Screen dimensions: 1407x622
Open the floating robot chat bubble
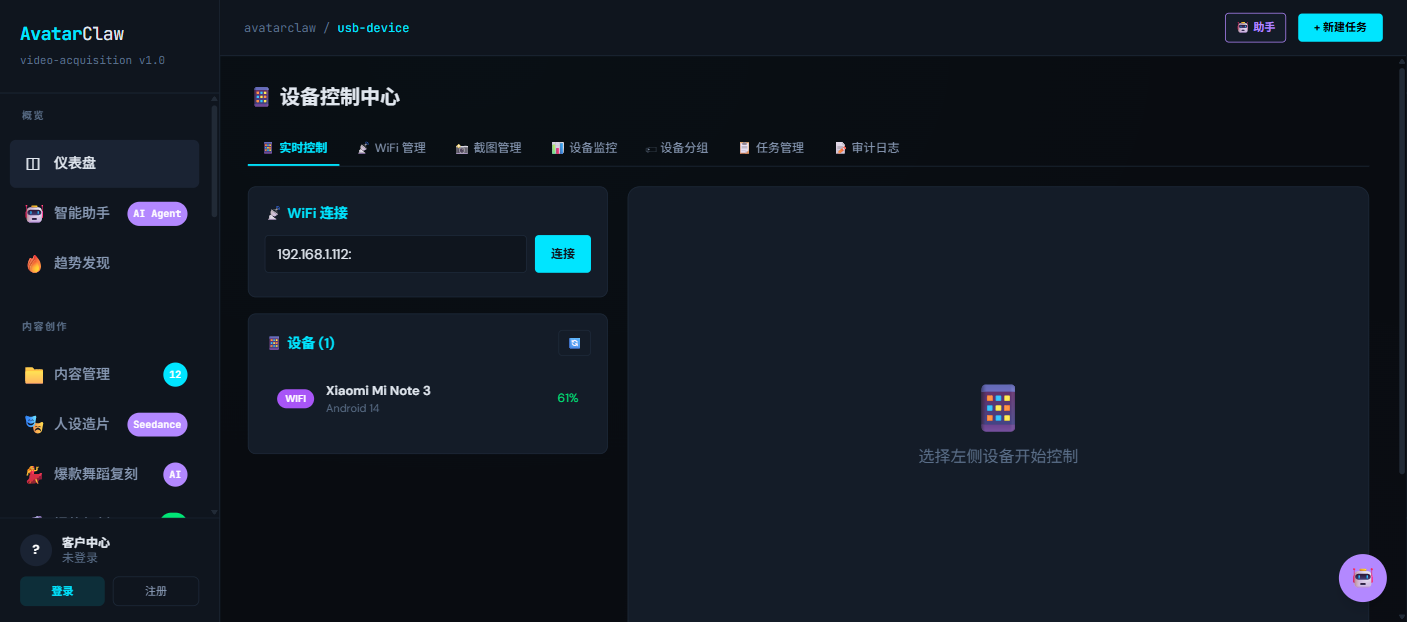pos(1363,578)
